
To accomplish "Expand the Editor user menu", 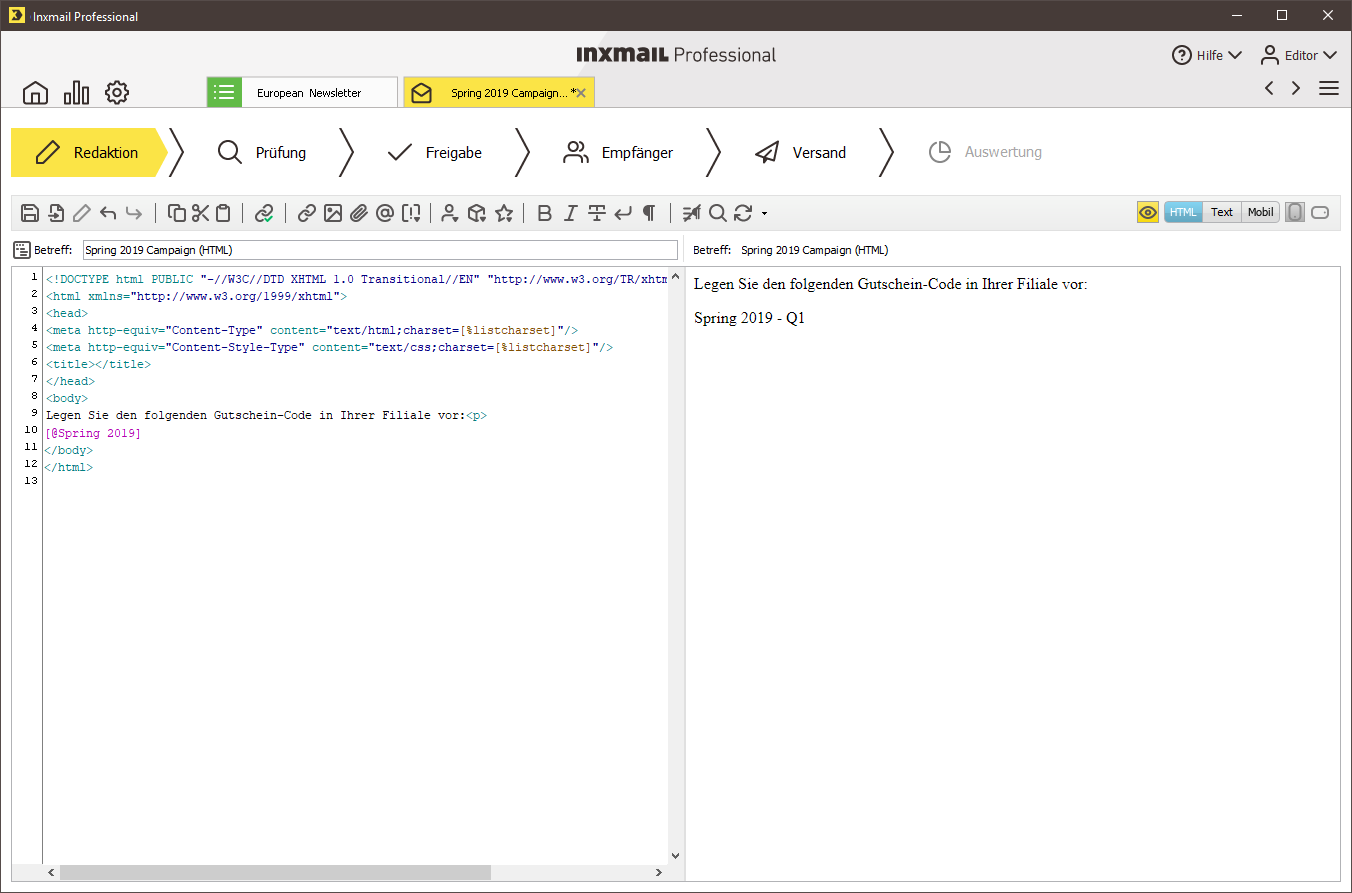I will (1298, 55).
